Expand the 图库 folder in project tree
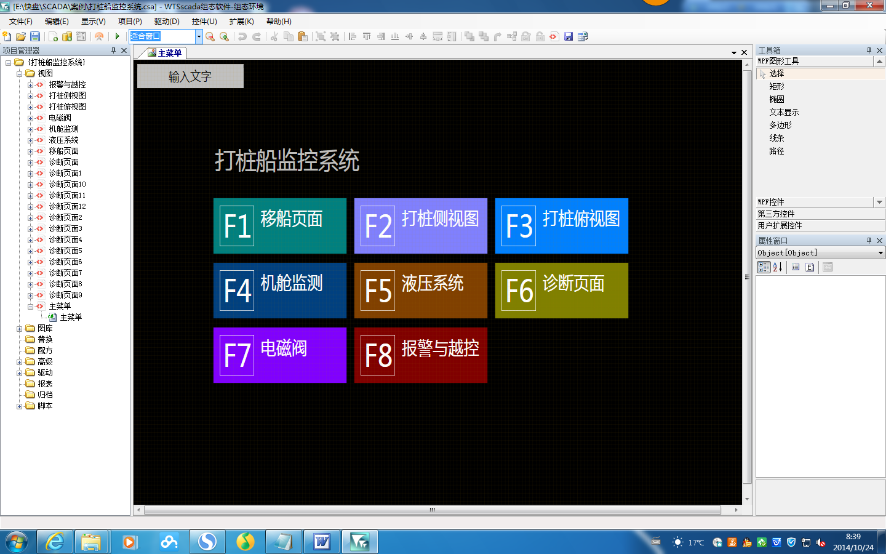Viewport: 886px width, 554px height. (x=19, y=328)
